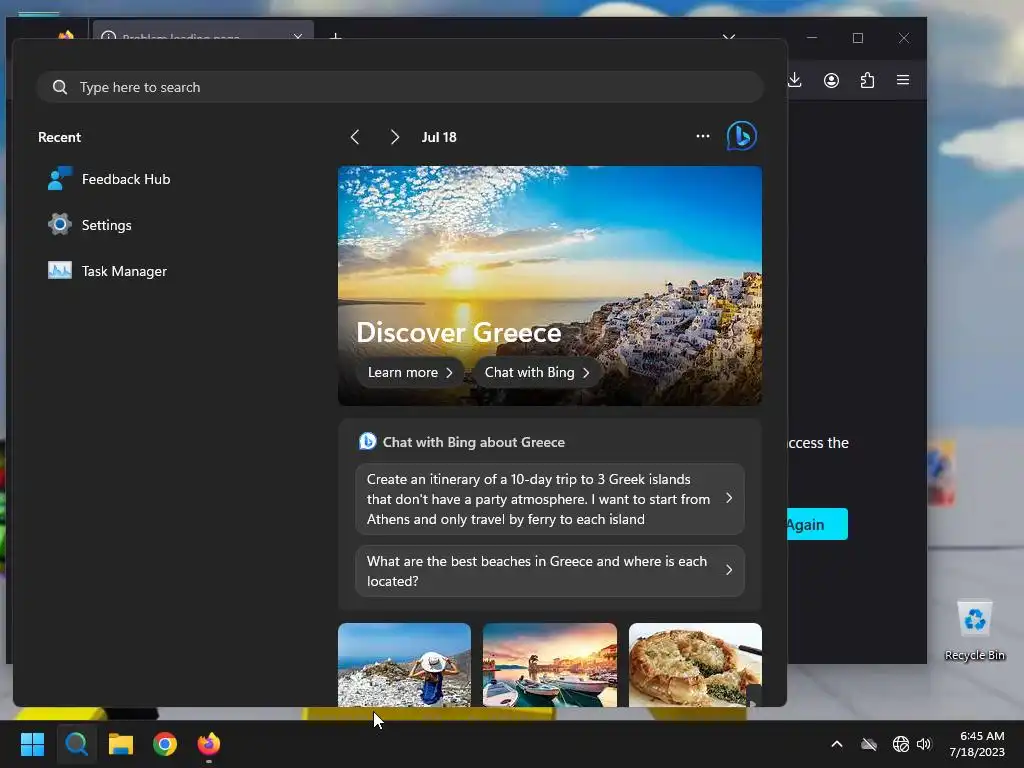Open File Explorer from taskbar
1024x768 pixels.
click(x=121, y=744)
